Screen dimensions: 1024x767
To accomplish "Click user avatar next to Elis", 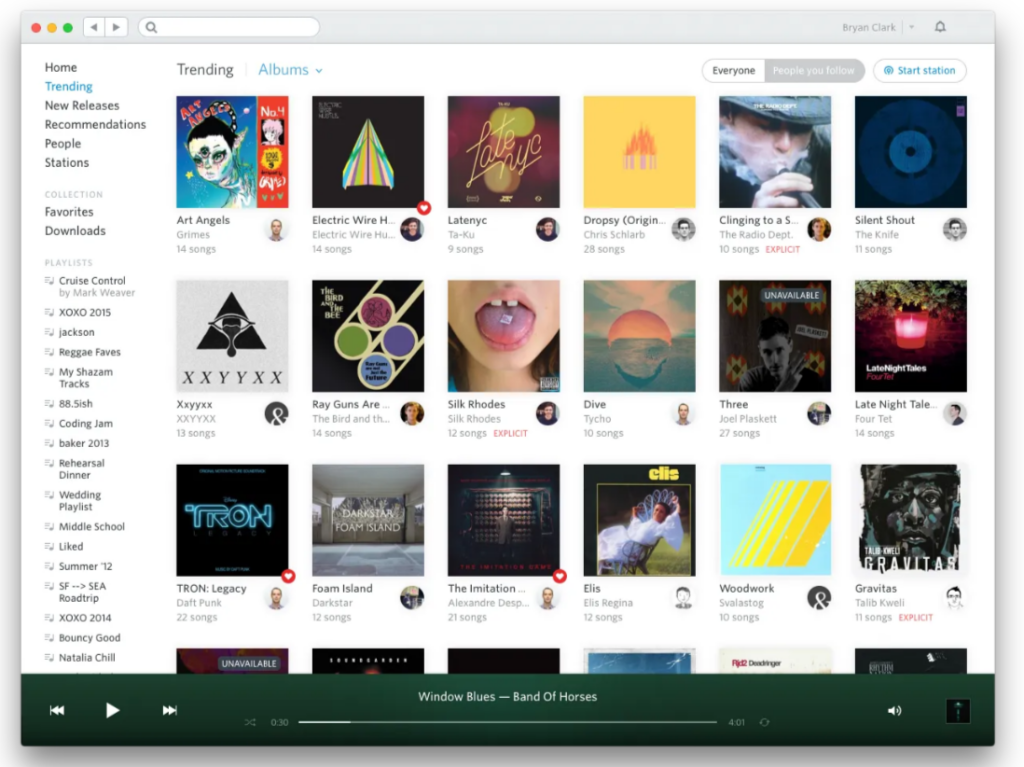I will pos(683,598).
